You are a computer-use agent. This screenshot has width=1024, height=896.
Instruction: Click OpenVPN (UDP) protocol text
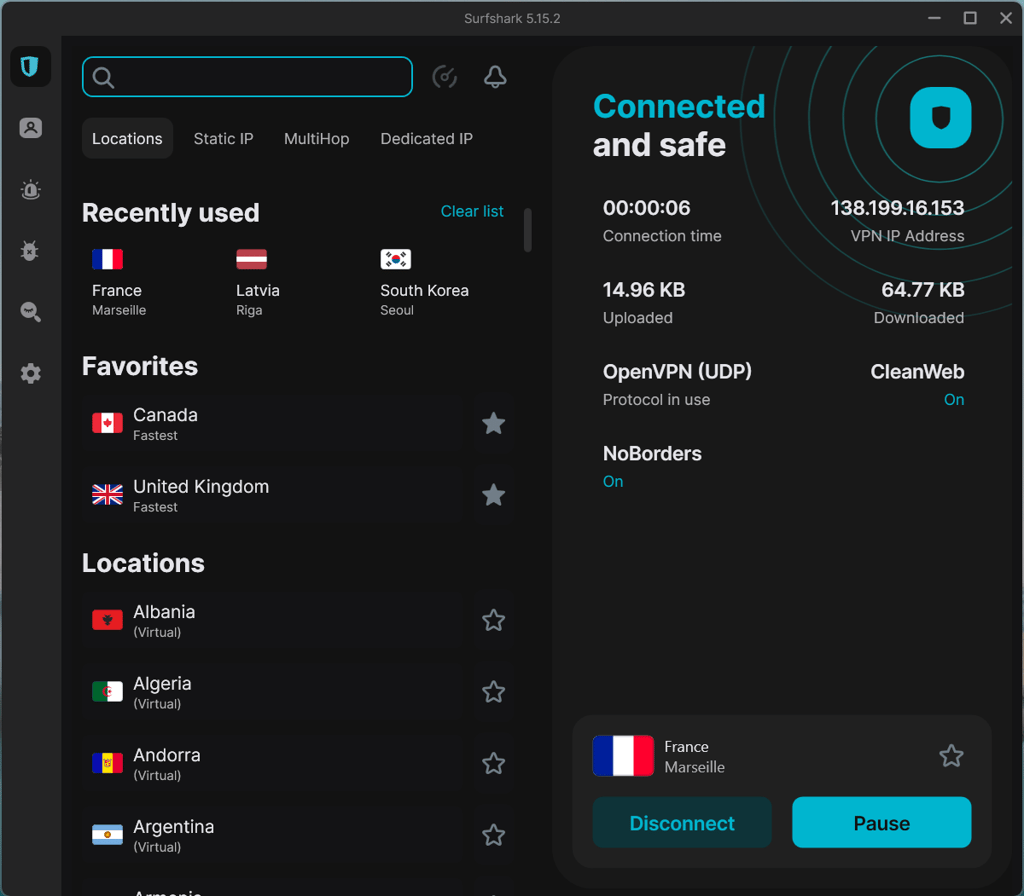(677, 372)
